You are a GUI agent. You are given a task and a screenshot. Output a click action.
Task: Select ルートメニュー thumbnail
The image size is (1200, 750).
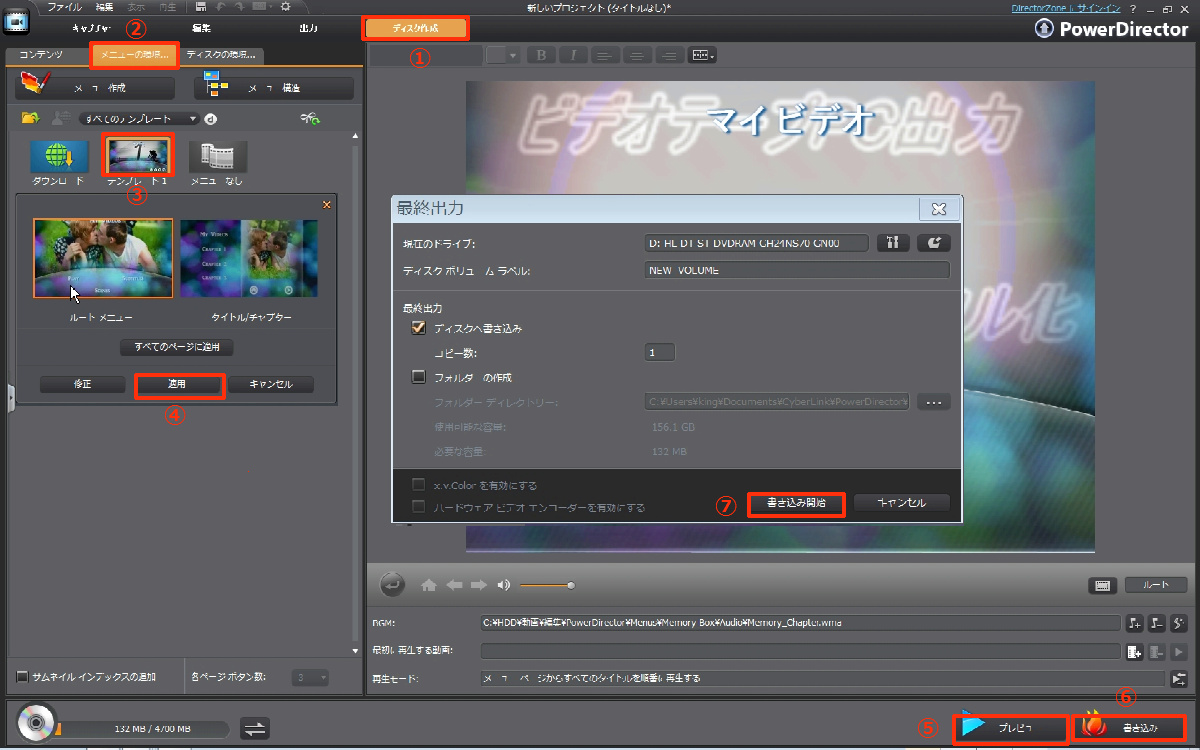click(x=103, y=259)
